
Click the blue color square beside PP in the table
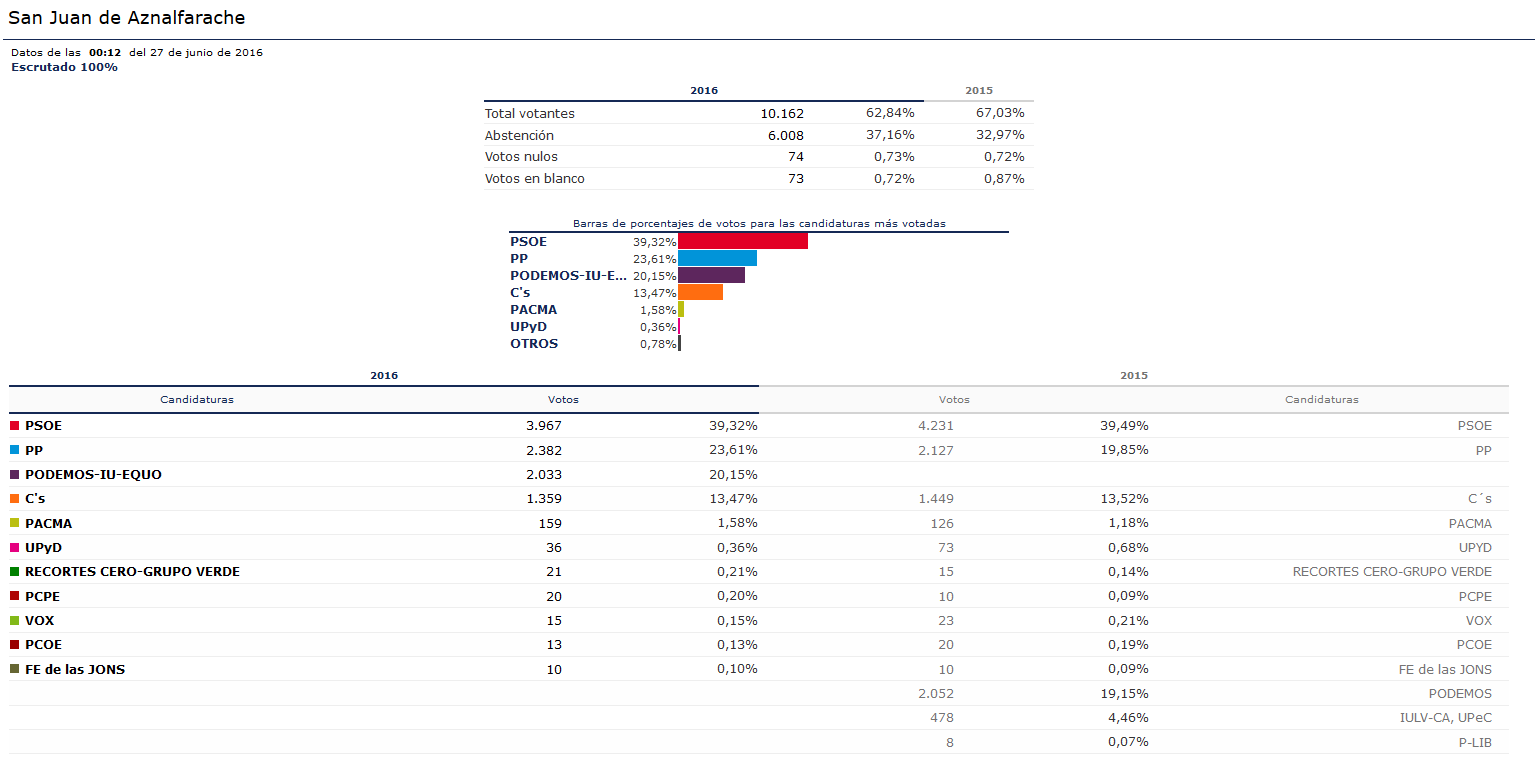coord(15,450)
